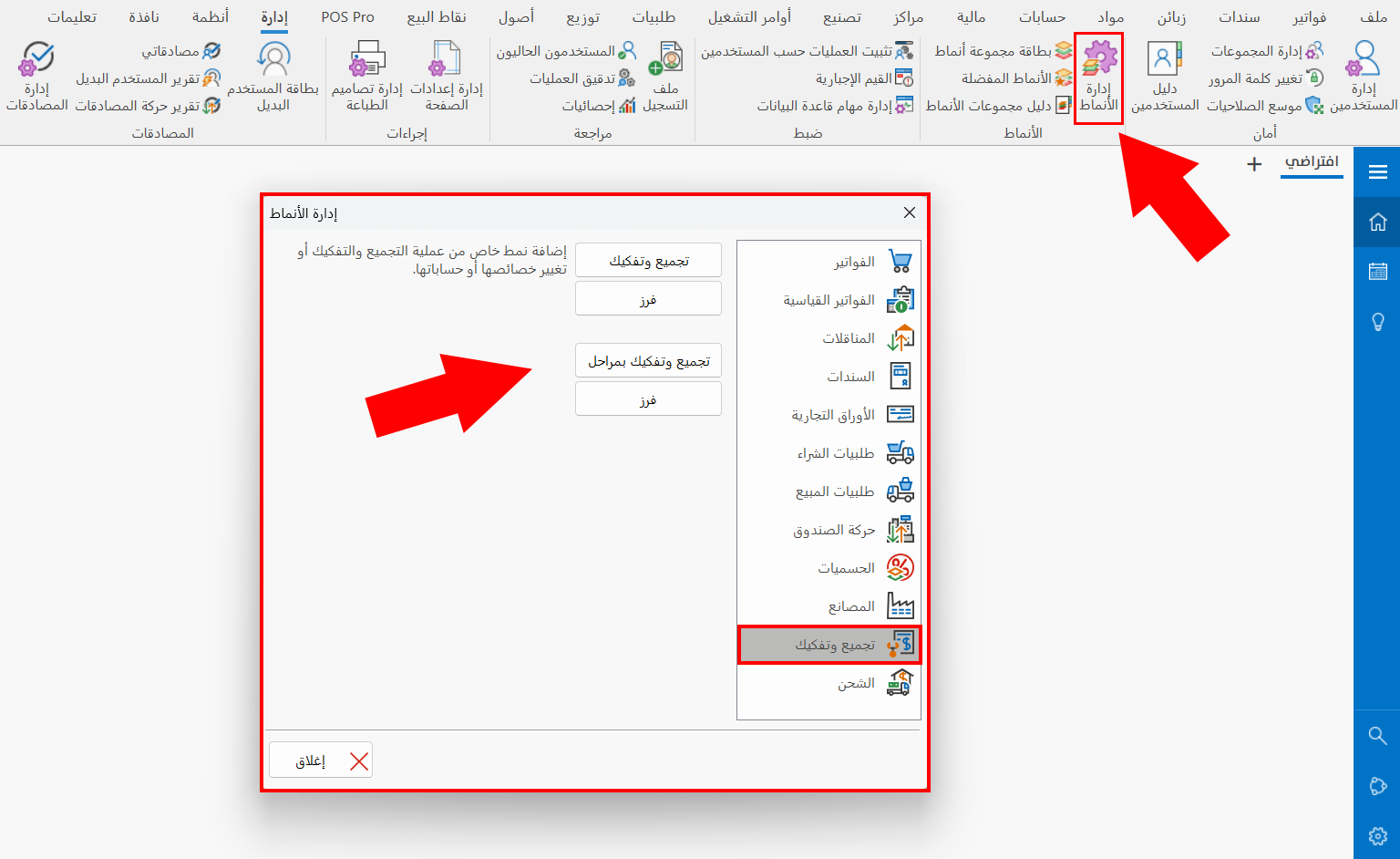Open مصادقاتي
The height and width of the screenshot is (859, 1400).
181,51
